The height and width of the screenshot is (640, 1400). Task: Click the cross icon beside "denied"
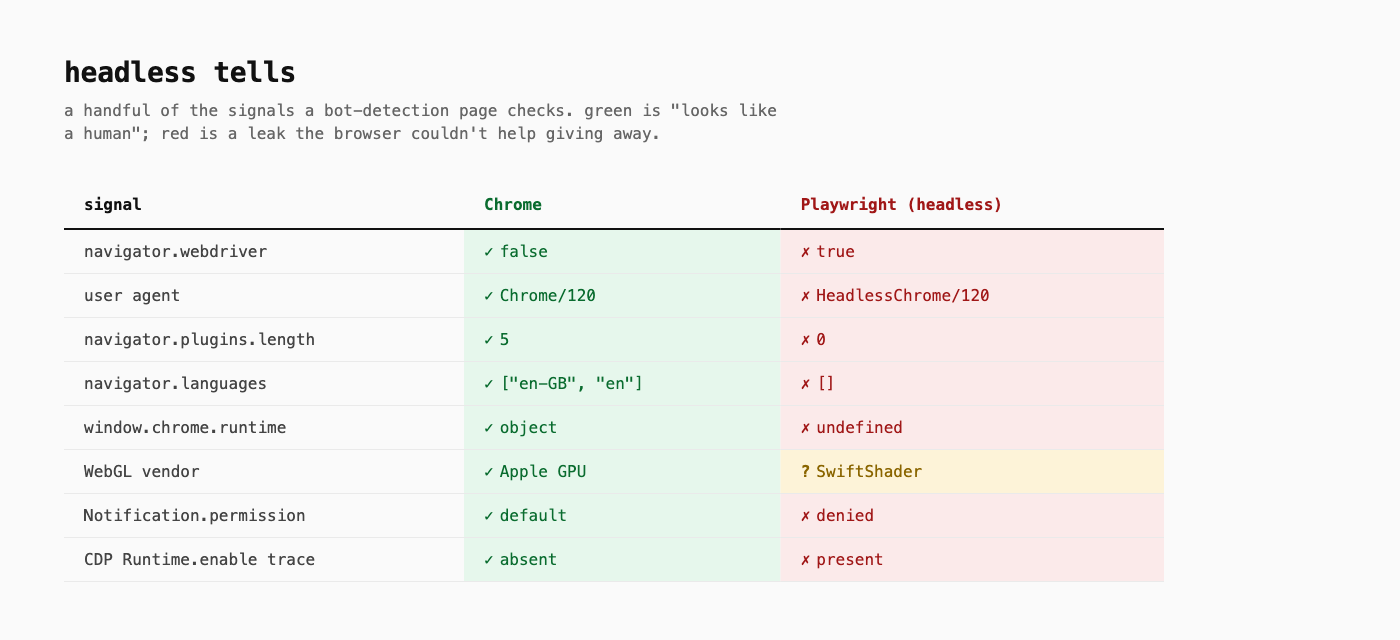pyautogui.click(x=805, y=516)
